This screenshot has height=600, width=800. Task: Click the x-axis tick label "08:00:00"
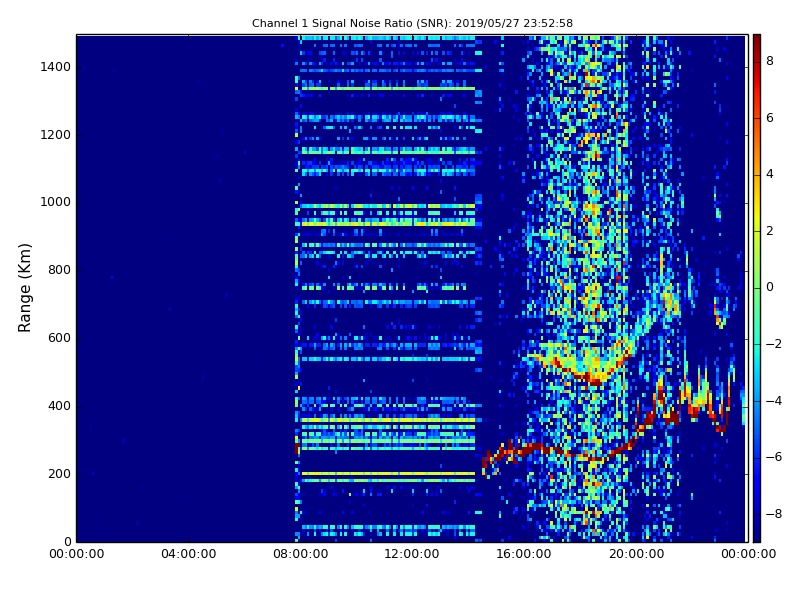[x=301, y=554]
